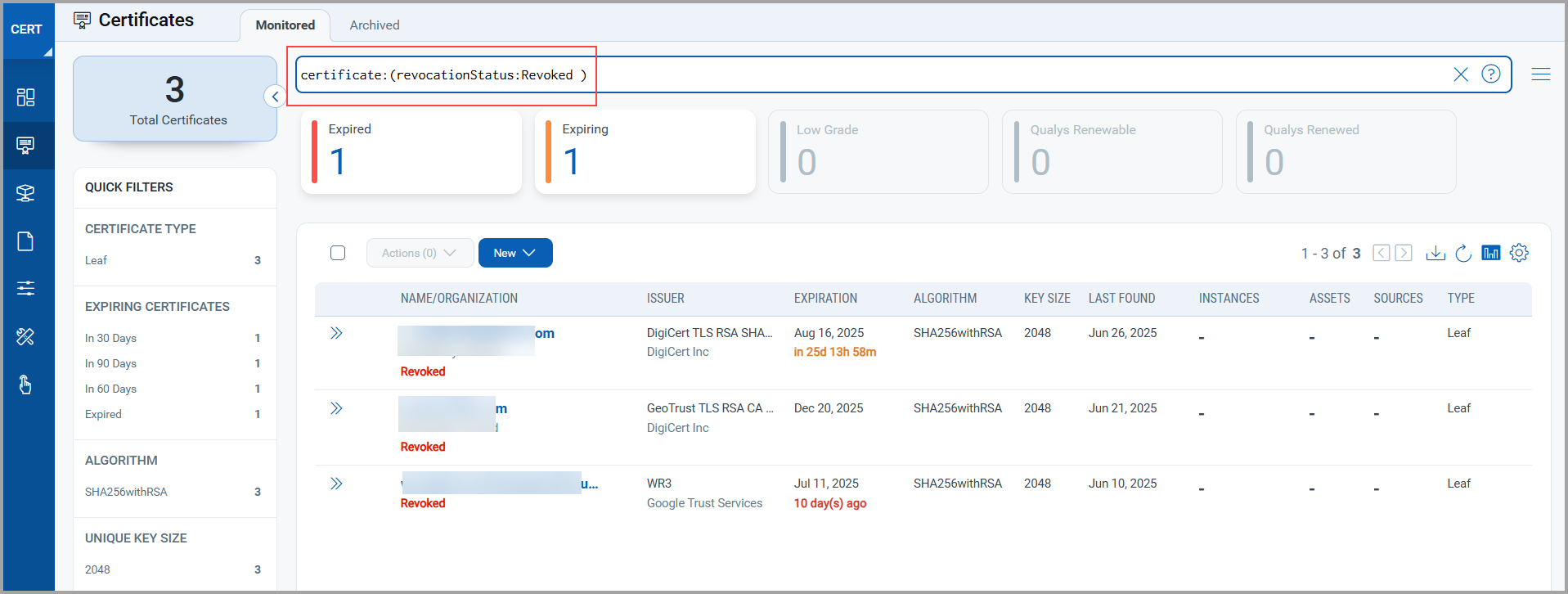This screenshot has width=1568, height=594.
Task: Select the Certificates icon in sidebar
Action: pos(26,146)
